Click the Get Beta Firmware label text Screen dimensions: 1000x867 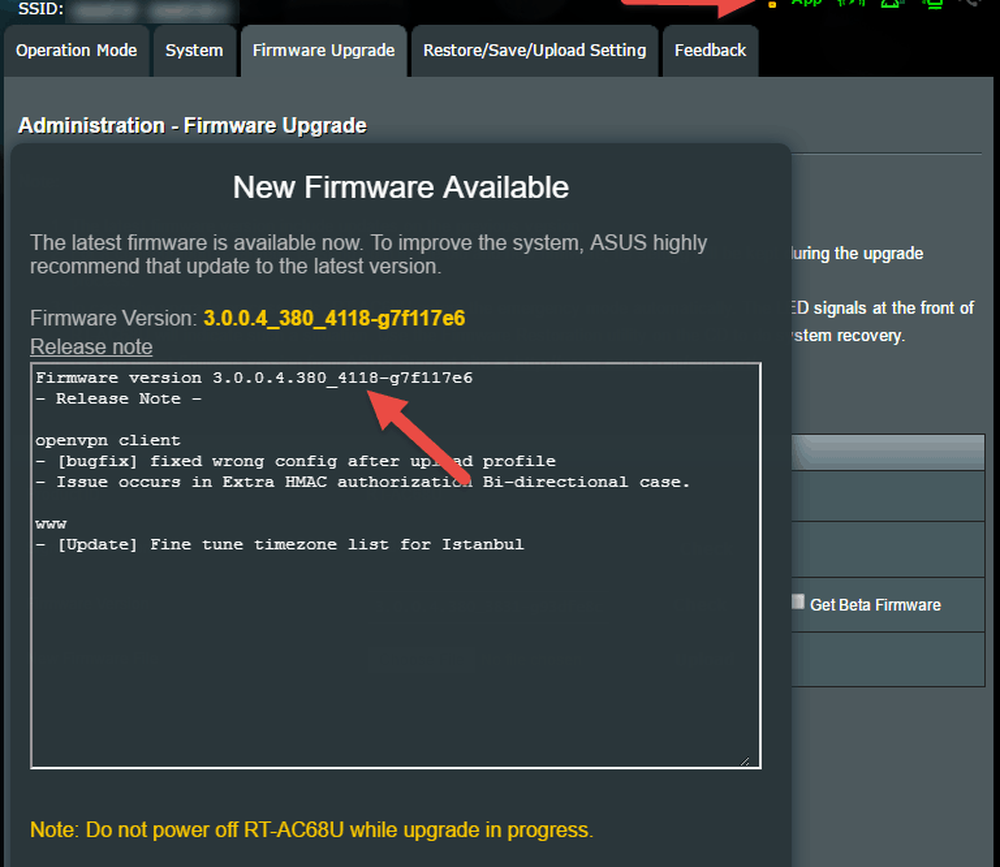coord(875,605)
